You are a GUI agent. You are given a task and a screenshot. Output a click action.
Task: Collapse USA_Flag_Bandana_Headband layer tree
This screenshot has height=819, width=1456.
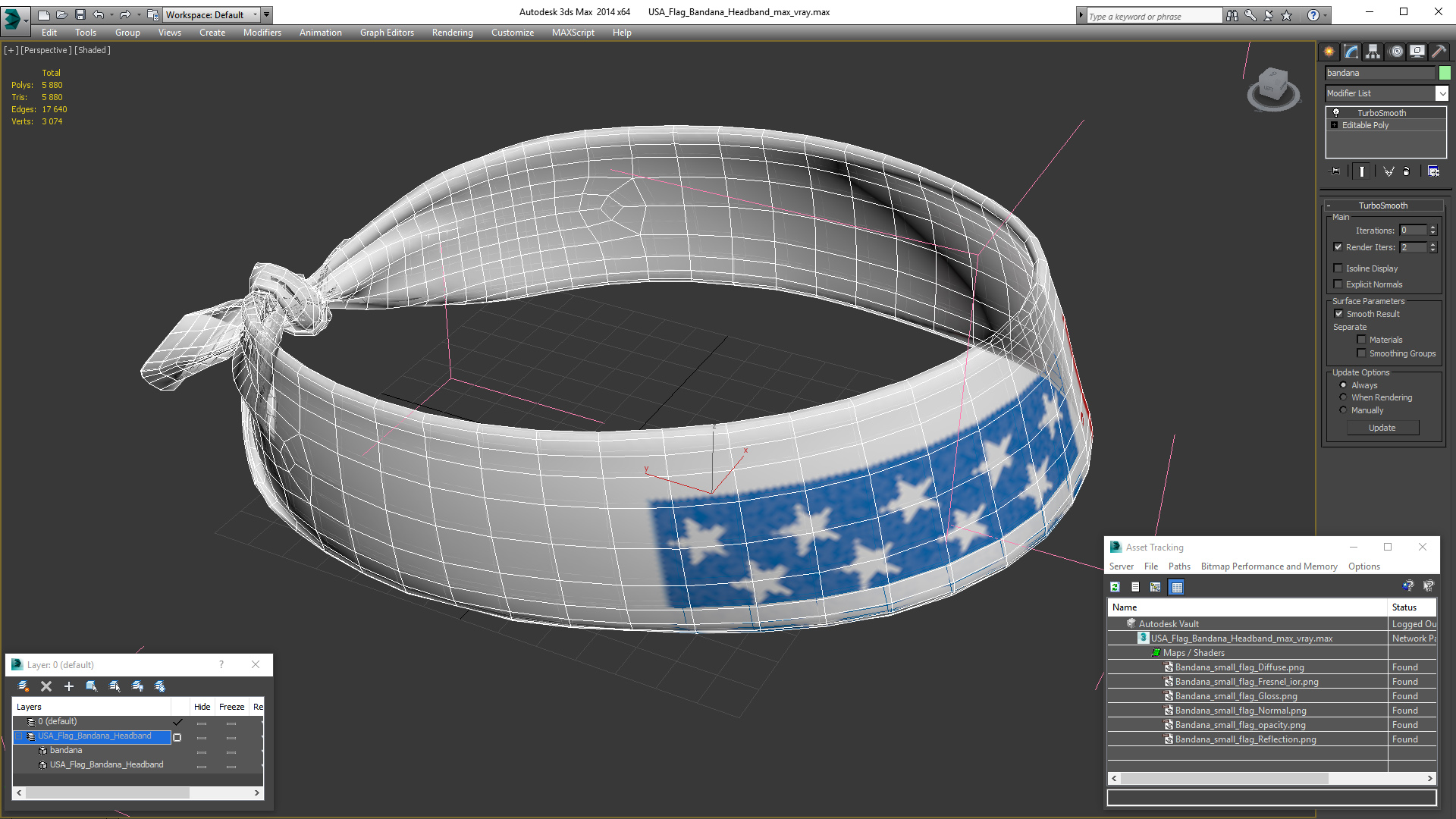[x=19, y=736]
